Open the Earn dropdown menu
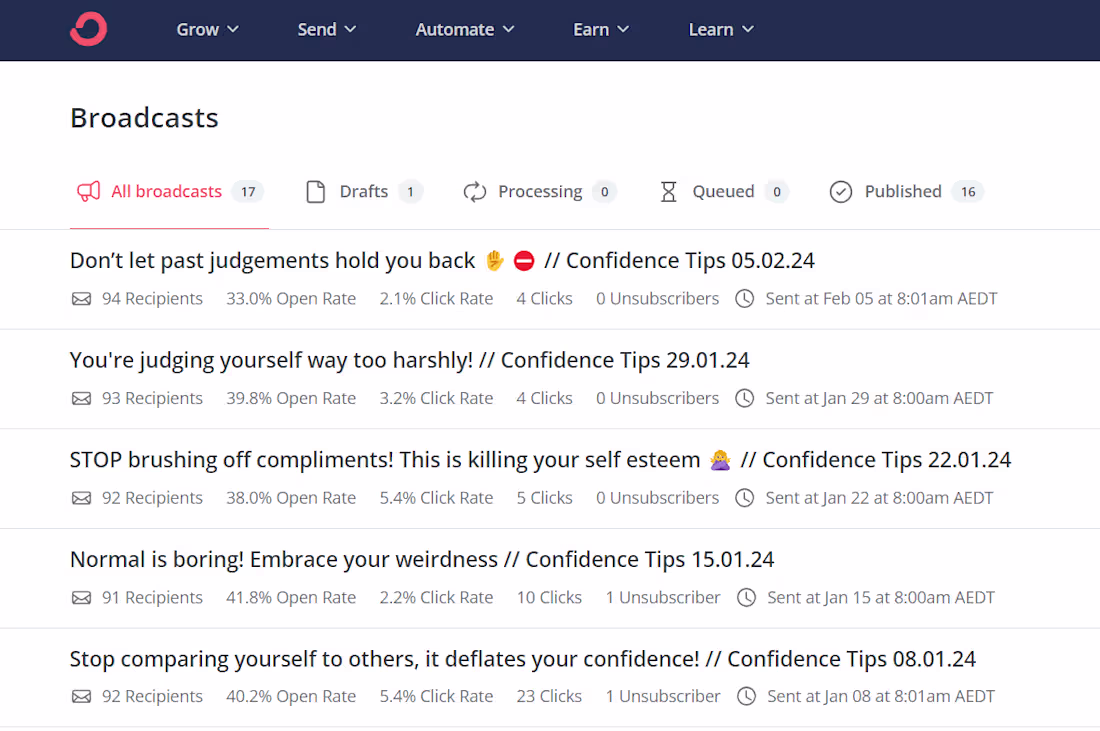The width and height of the screenshot is (1100, 731). coord(600,29)
